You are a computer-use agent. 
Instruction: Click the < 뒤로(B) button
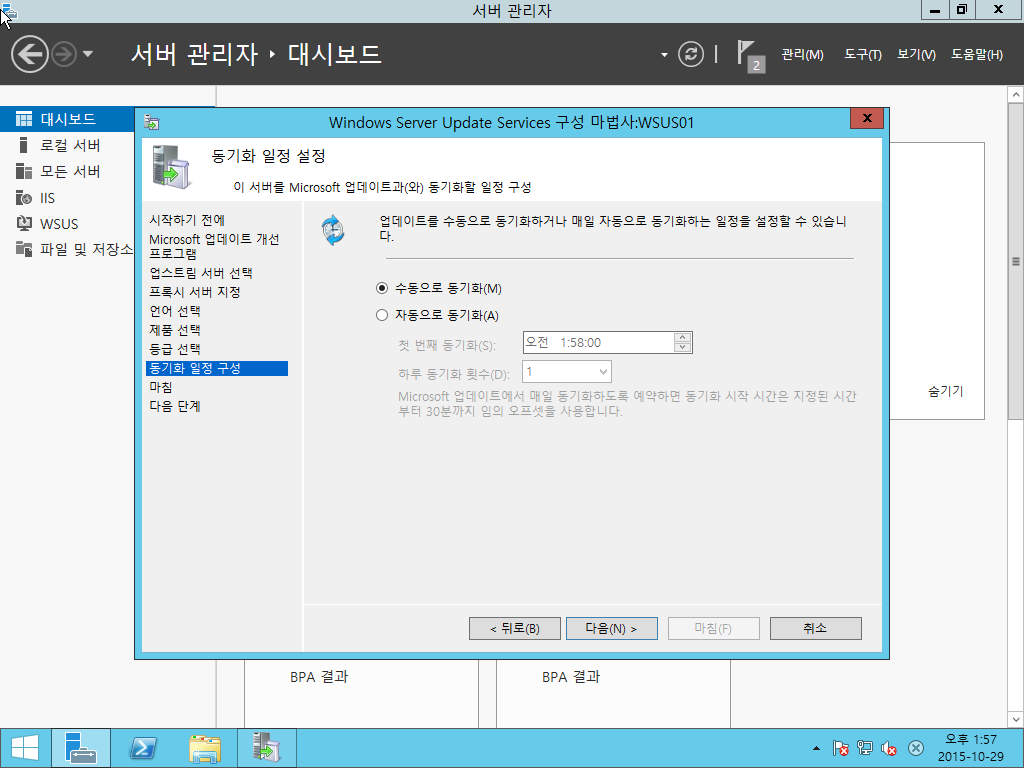click(x=515, y=628)
